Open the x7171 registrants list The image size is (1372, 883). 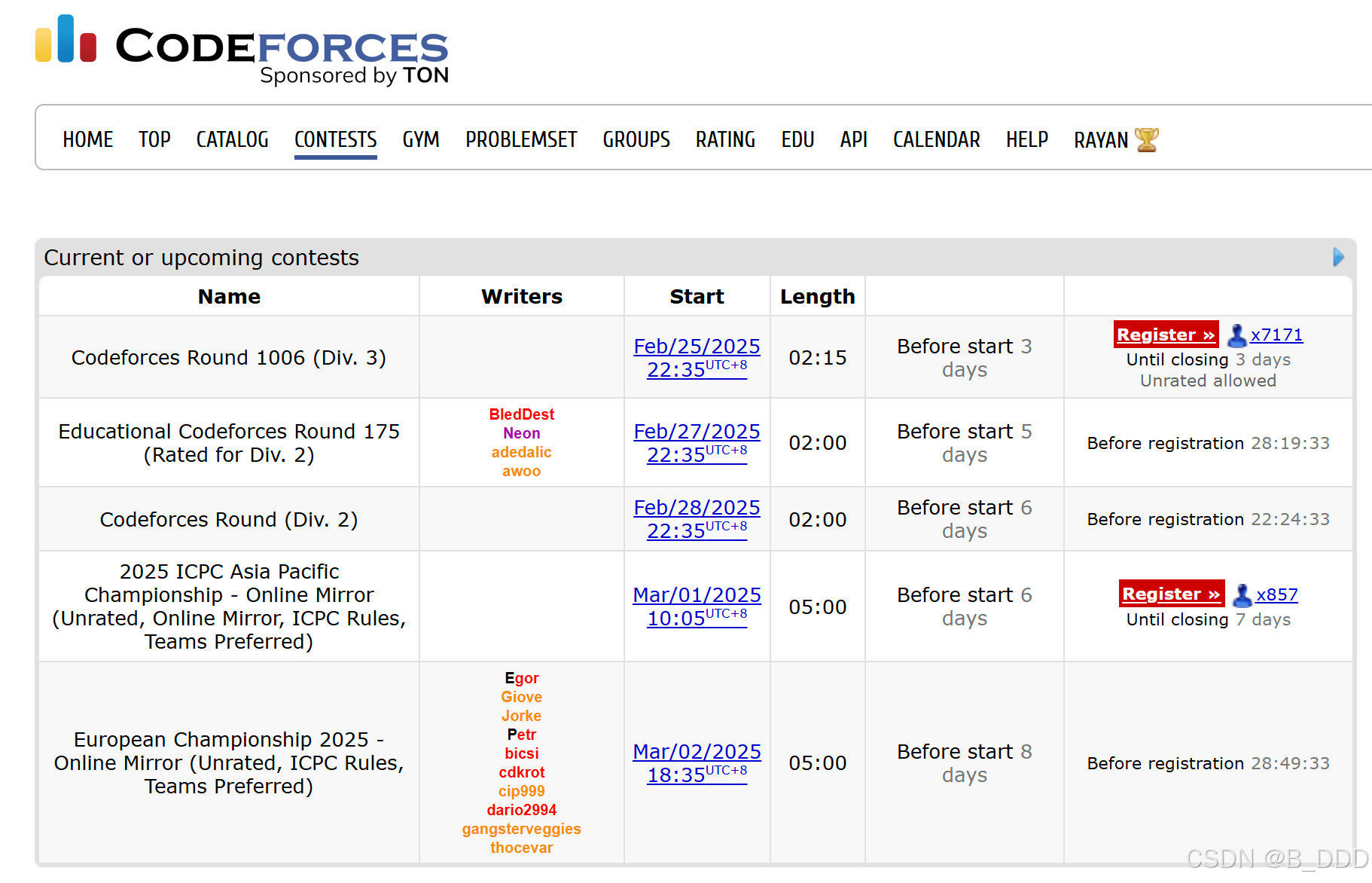point(1276,335)
